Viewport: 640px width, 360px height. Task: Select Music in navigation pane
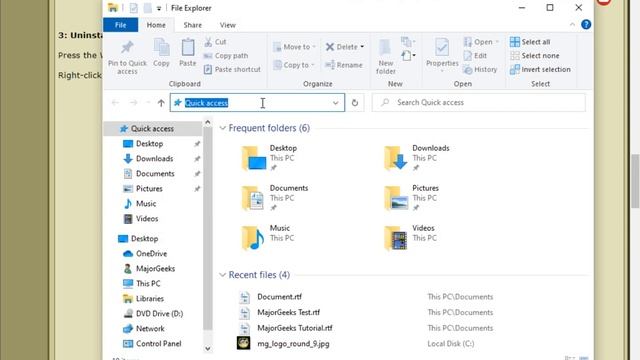[x=146, y=203]
